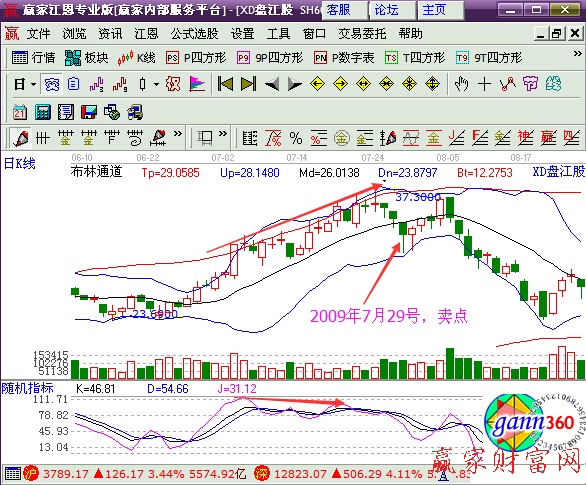Open the 浏览 menu
The height and width of the screenshot is (485, 586).
[74, 34]
